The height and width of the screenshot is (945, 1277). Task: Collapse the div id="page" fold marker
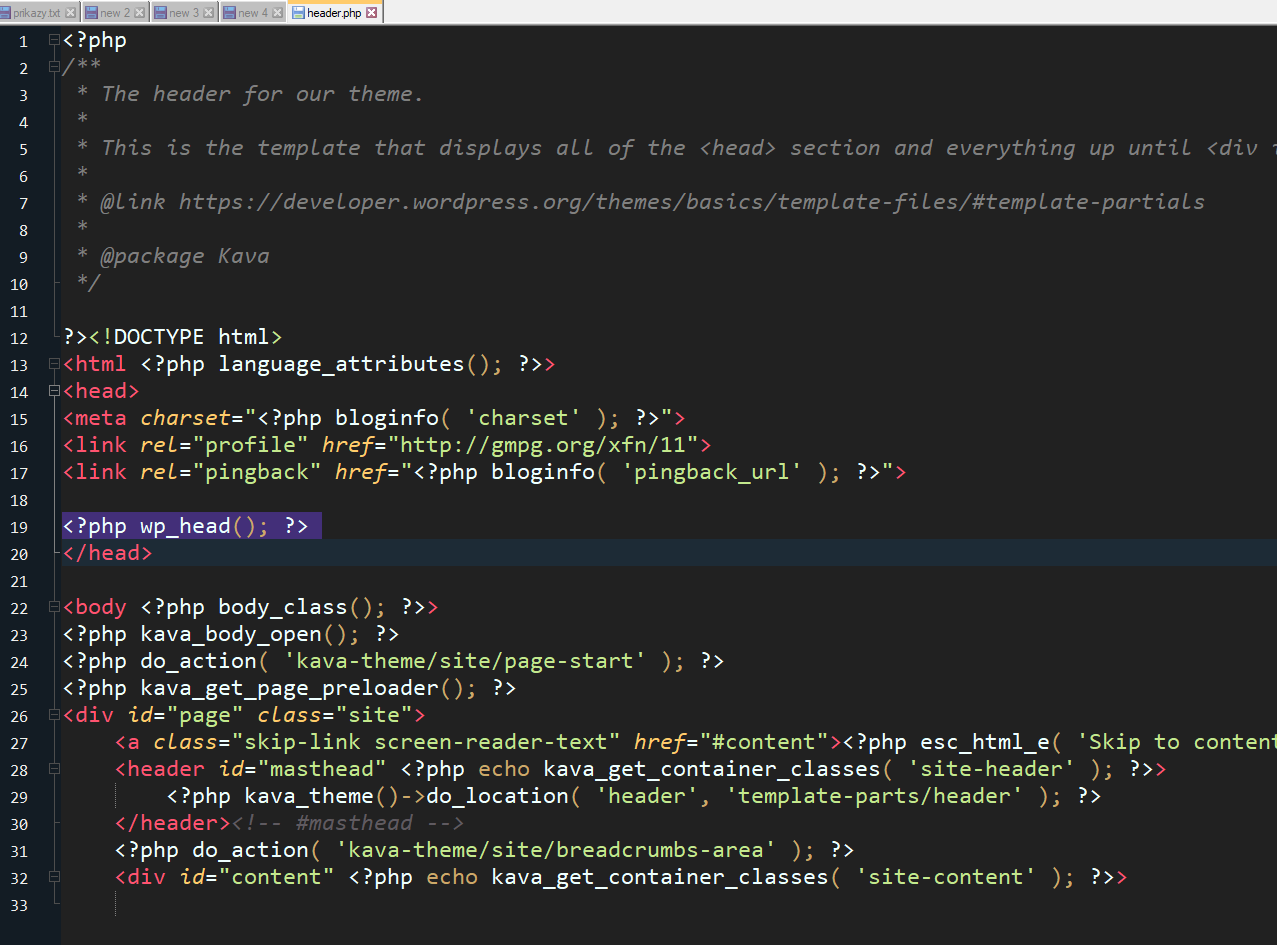54,716
